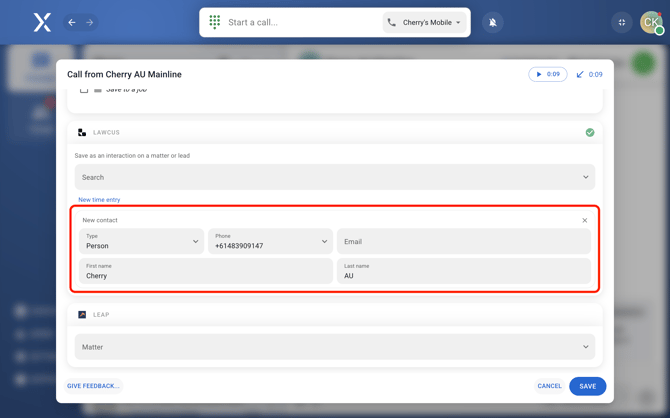Click the muted notifications bell
670x418 pixels.
point(493,22)
